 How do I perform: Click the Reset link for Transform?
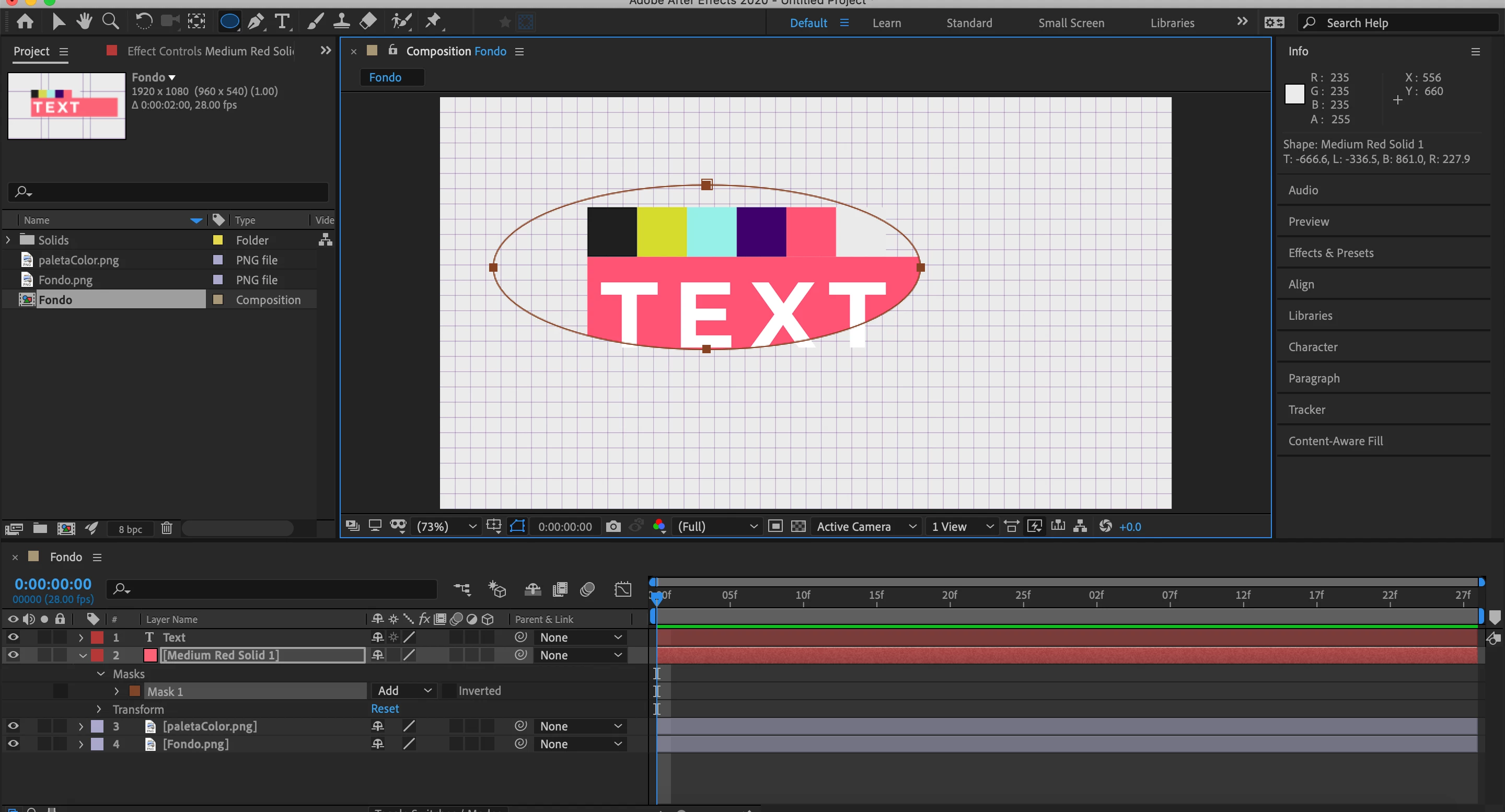click(x=385, y=709)
